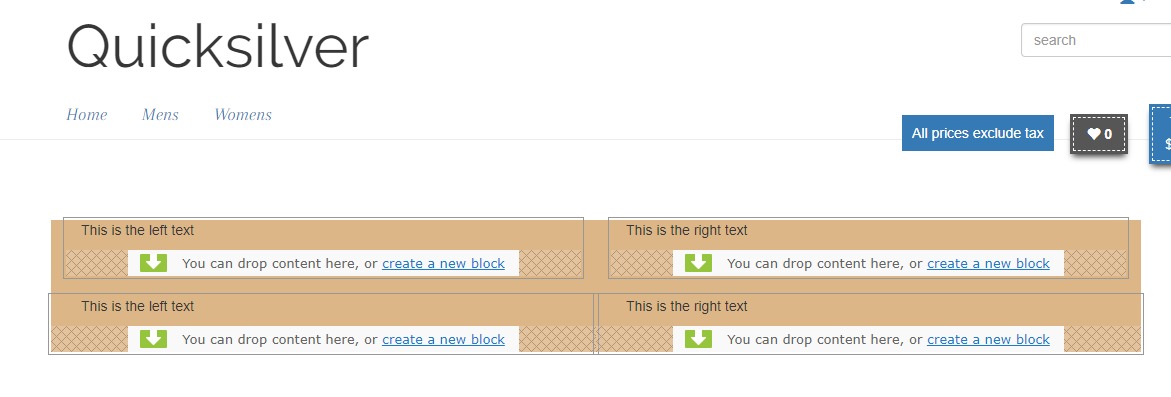Click create a new block link, lower left area
Viewport: 1171px width, 397px height.
click(444, 340)
